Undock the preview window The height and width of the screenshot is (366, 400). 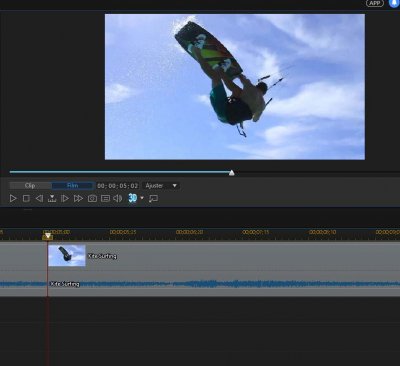(x=153, y=199)
